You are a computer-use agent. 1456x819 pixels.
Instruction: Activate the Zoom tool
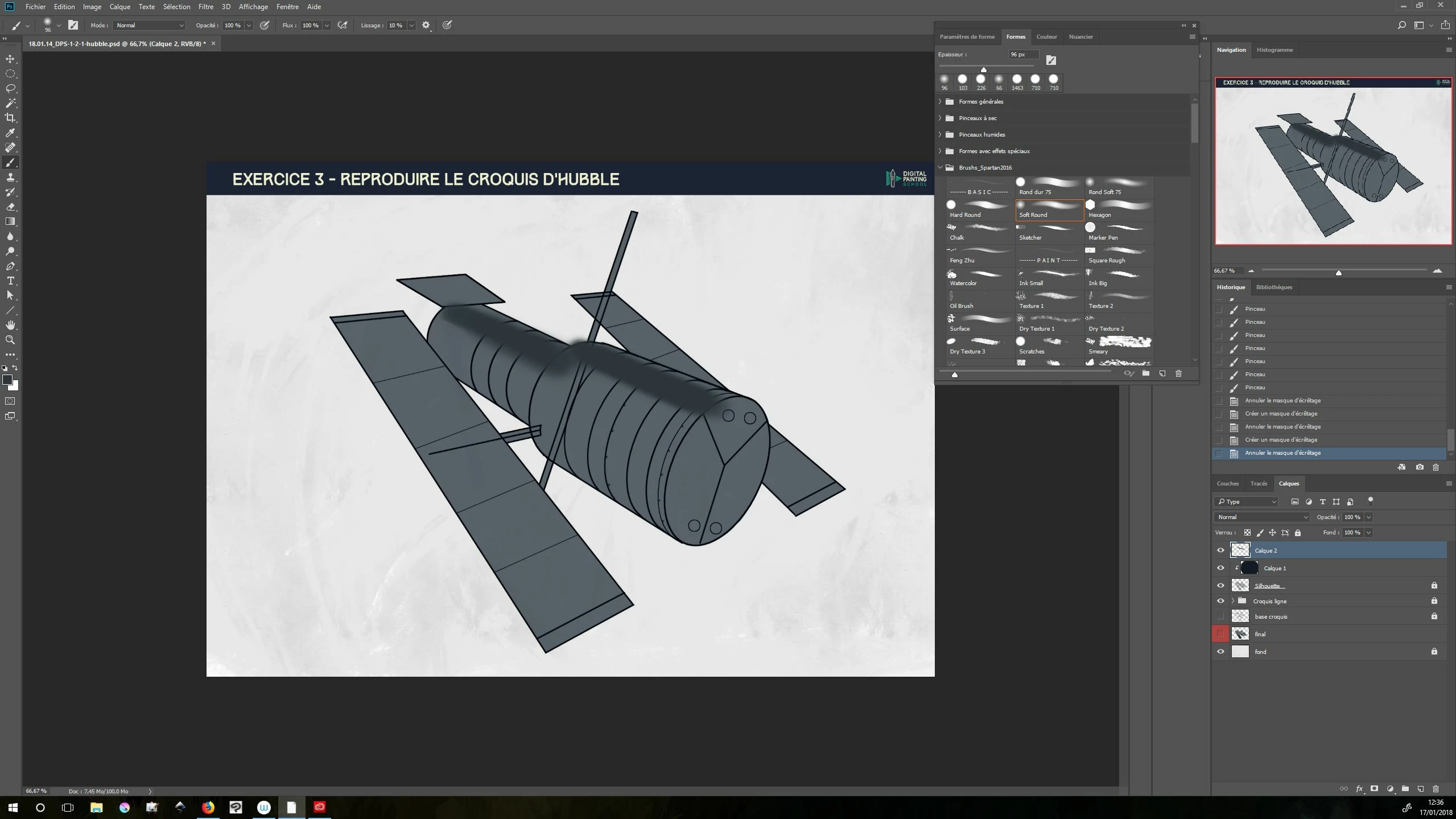(10, 340)
